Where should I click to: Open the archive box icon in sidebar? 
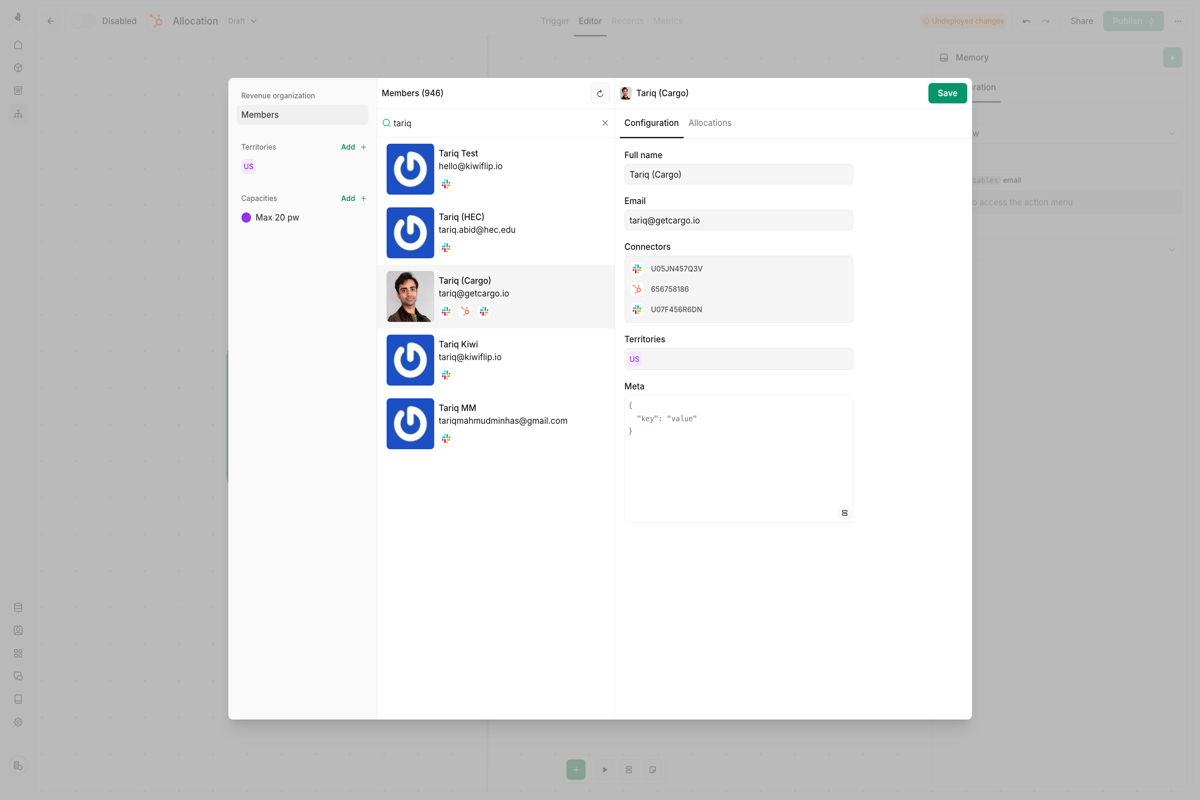pyautogui.click(x=18, y=91)
